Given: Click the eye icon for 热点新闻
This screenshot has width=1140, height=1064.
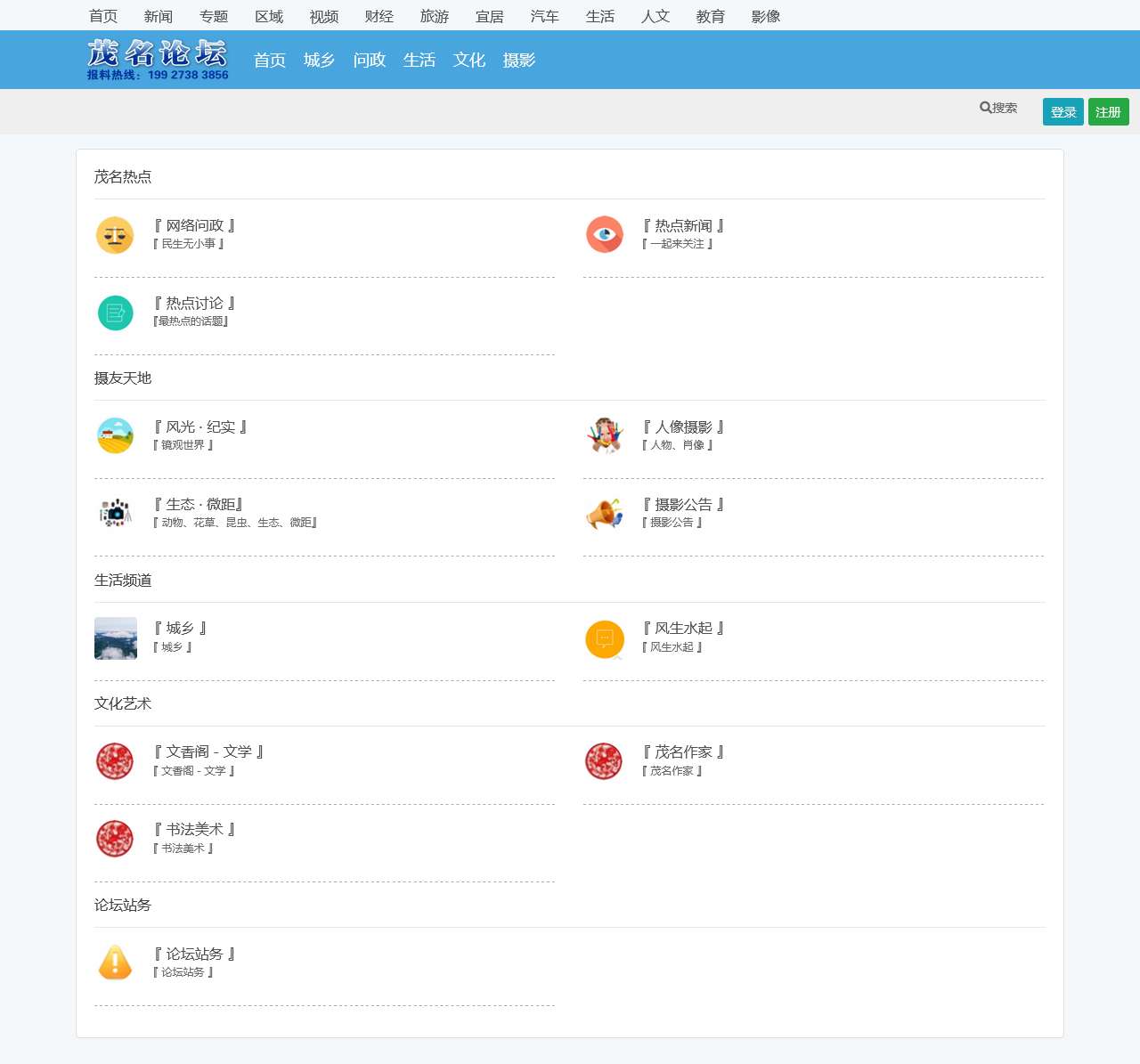Looking at the screenshot, I should [605, 234].
